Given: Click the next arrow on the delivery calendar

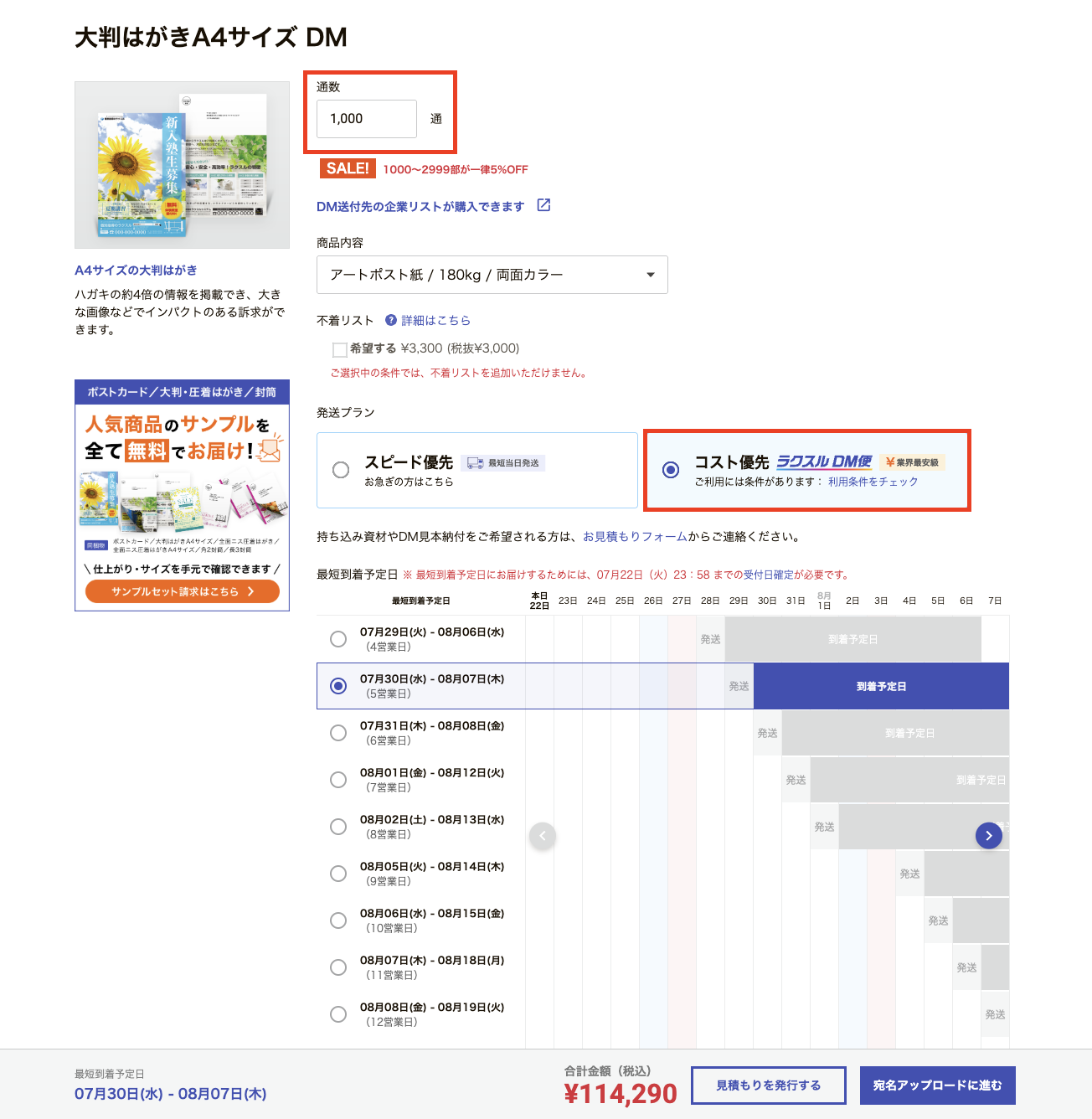Looking at the screenshot, I should click(x=989, y=835).
